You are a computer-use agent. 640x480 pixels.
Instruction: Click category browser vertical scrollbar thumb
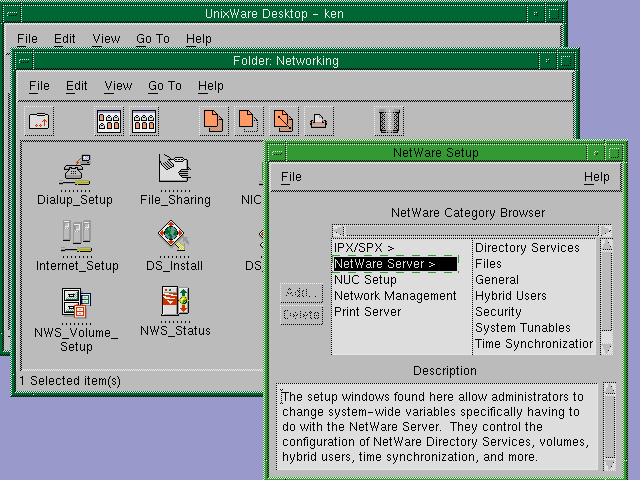point(607,291)
